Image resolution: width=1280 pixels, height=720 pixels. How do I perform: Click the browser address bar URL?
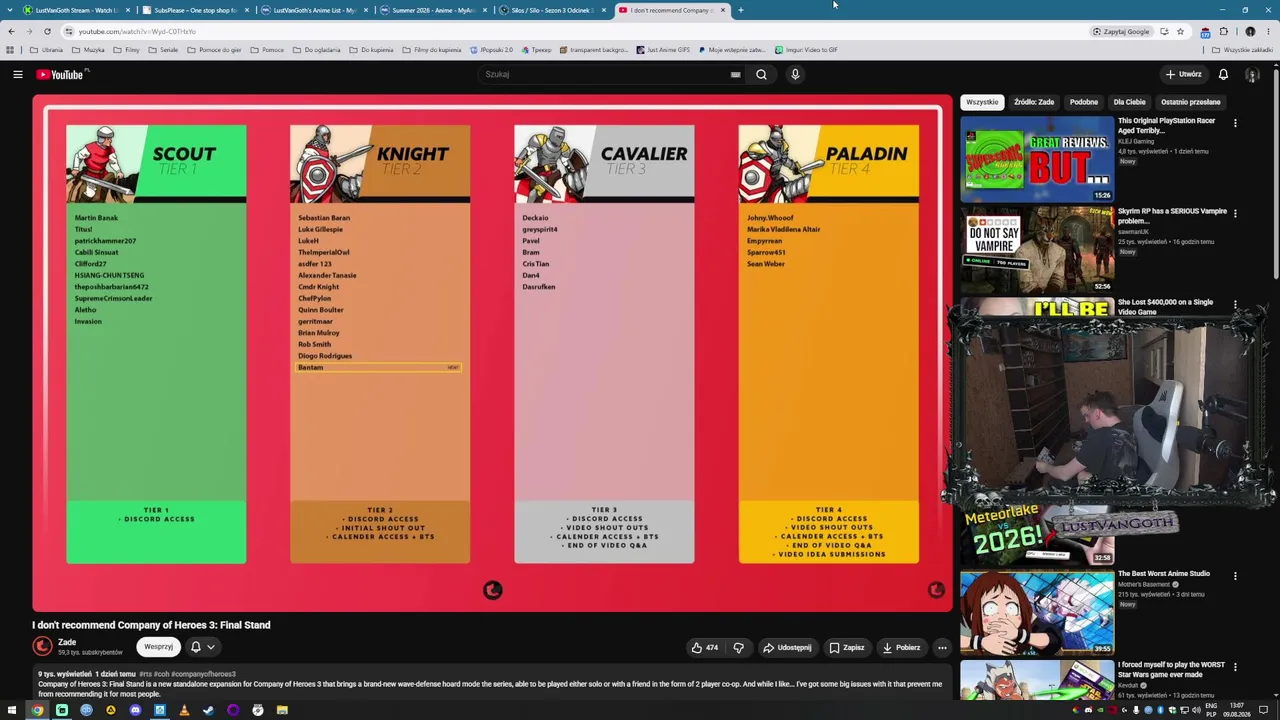coord(137,31)
